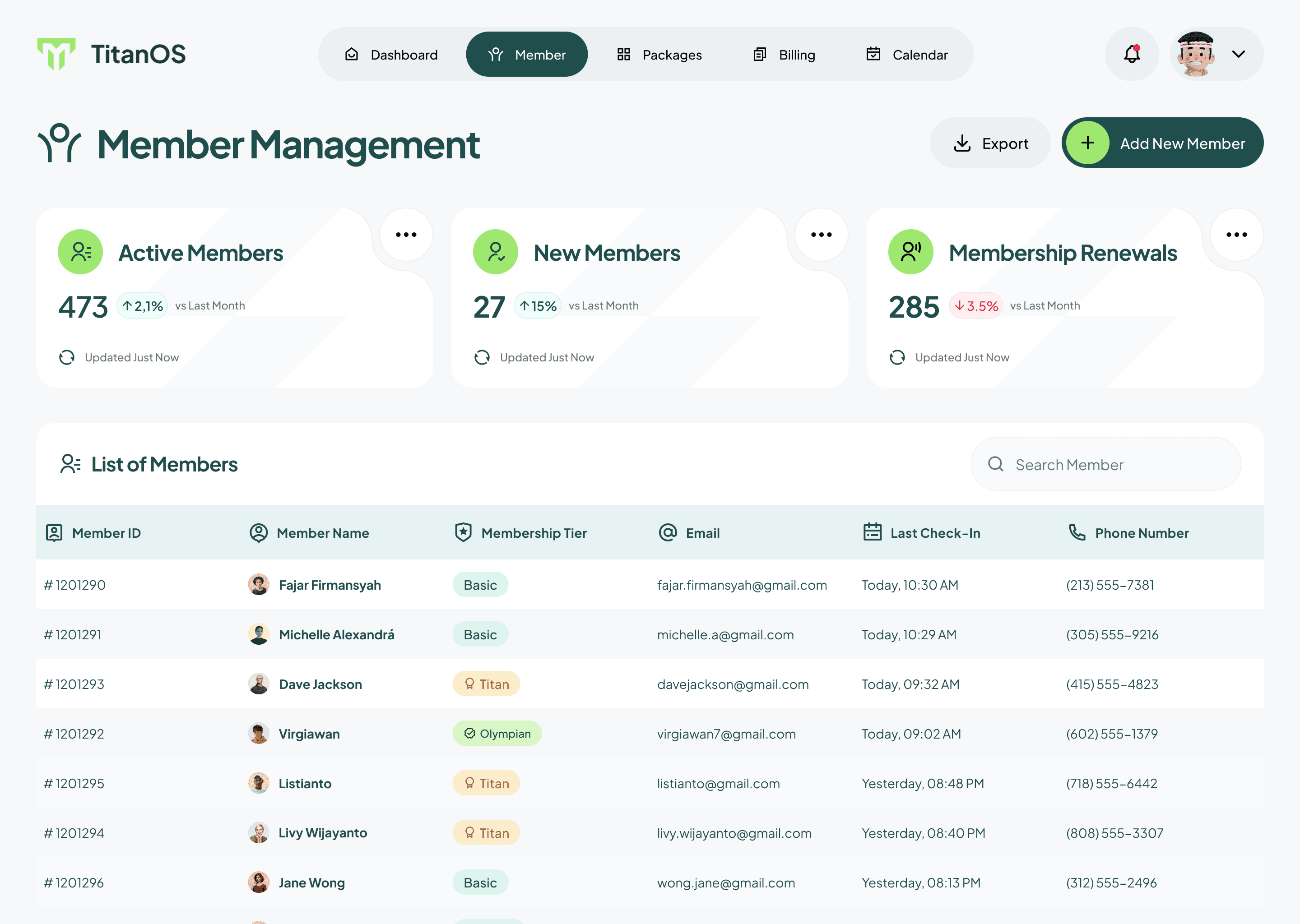Open the Calendar tab

[x=907, y=55]
